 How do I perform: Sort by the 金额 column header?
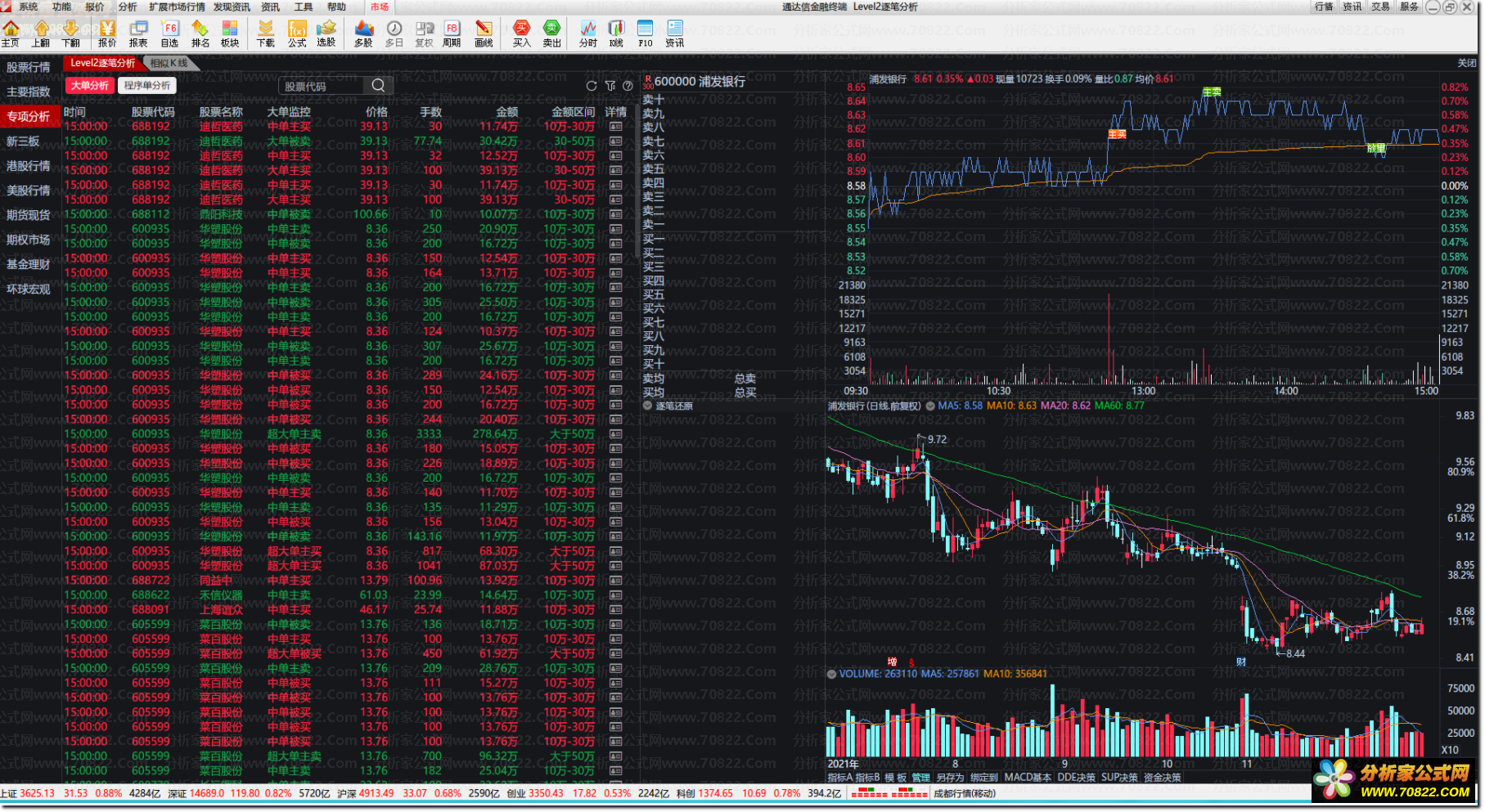[506, 112]
